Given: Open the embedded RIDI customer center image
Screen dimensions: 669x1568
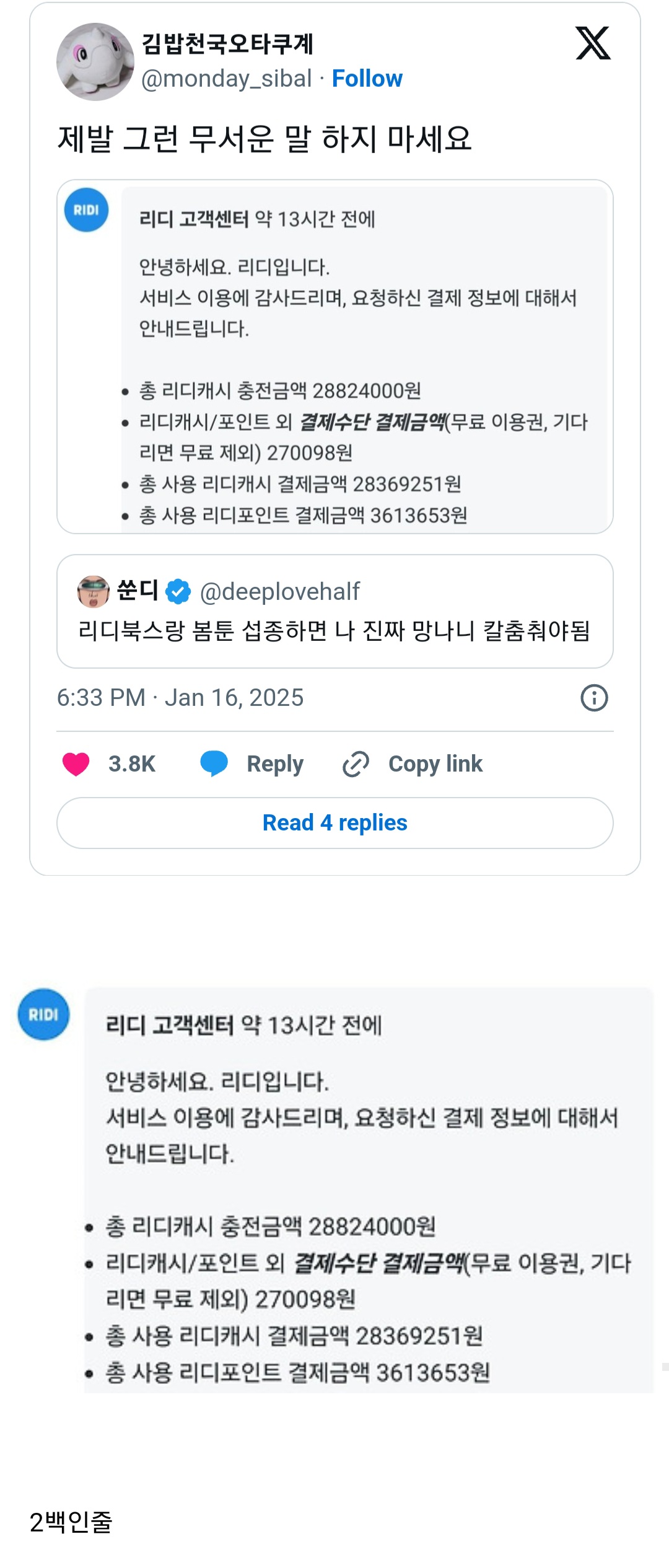Looking at the screenshot, I should pos(335,357).
